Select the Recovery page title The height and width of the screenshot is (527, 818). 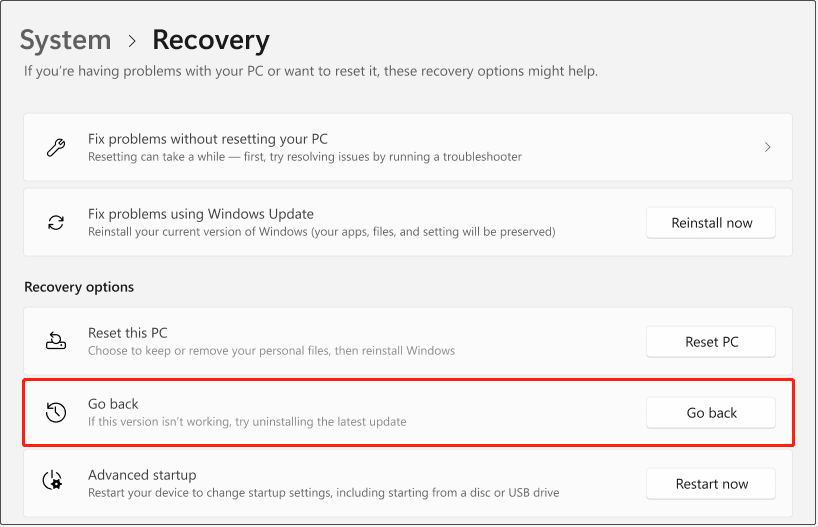210,41
